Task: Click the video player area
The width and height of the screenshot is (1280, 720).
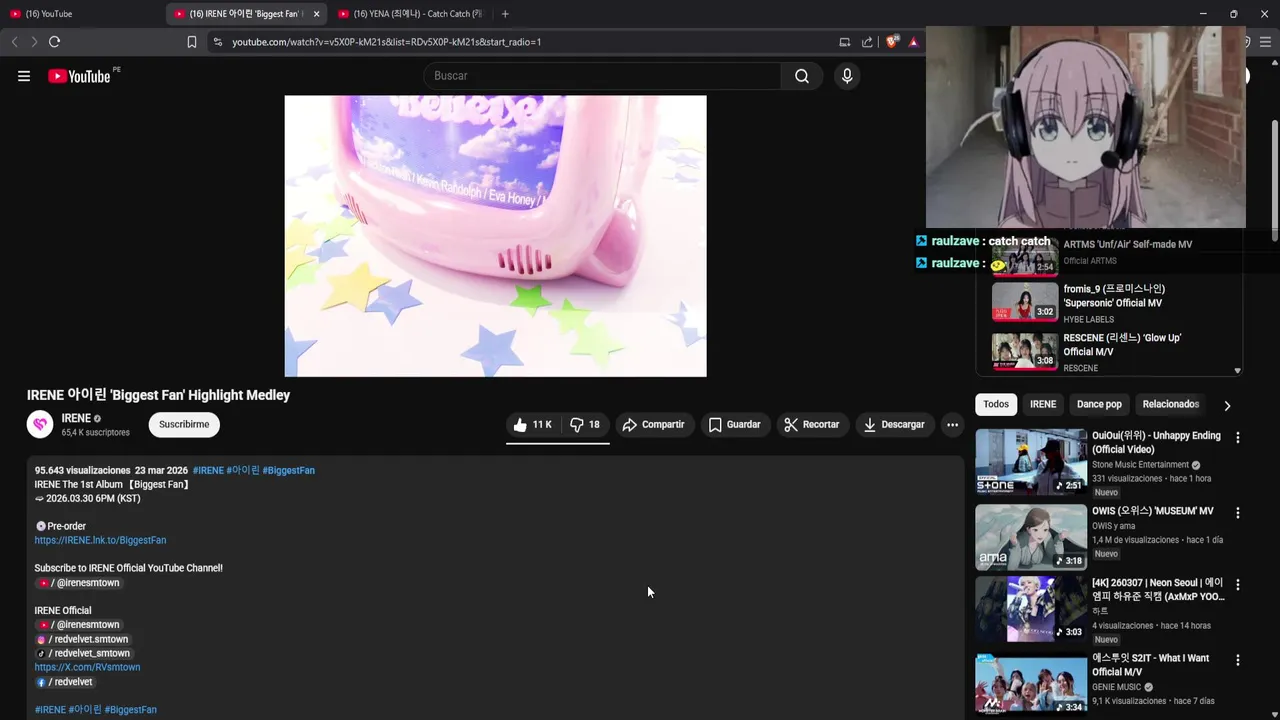Action: (x=495, y=236)
